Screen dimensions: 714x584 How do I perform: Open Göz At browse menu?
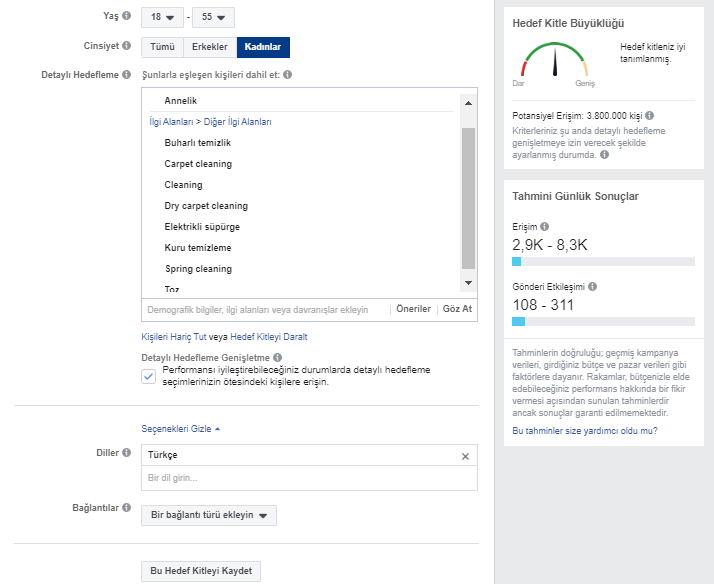[x=457, y=309]
